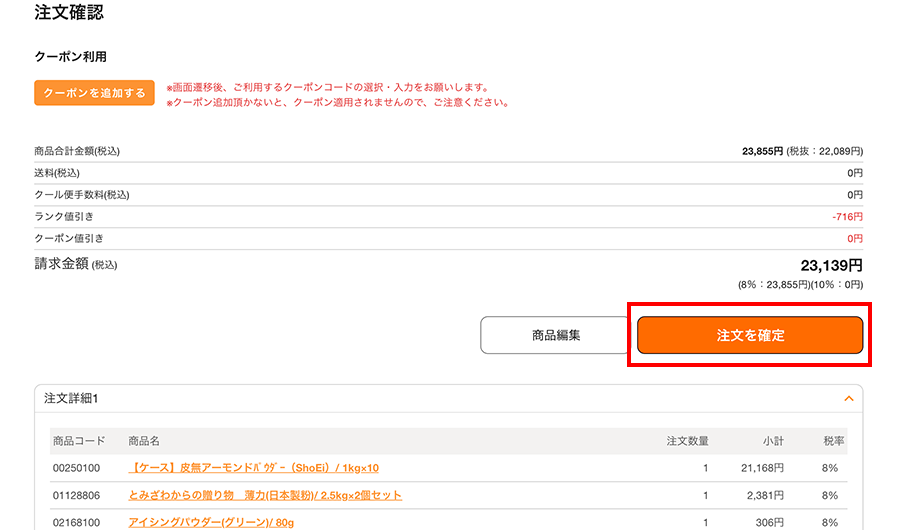
Task: Click the クーポンを追加する button
Action: (94, 92)
